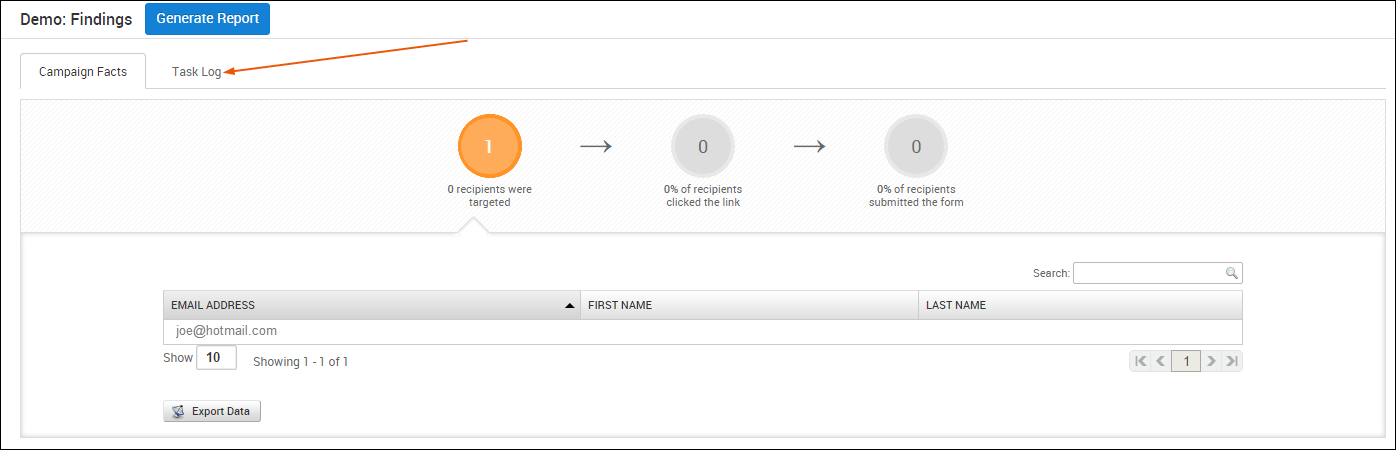Click the page 1 pagination button
The height and width of the screenshot is (450, 1396).
pos(1186,361)
